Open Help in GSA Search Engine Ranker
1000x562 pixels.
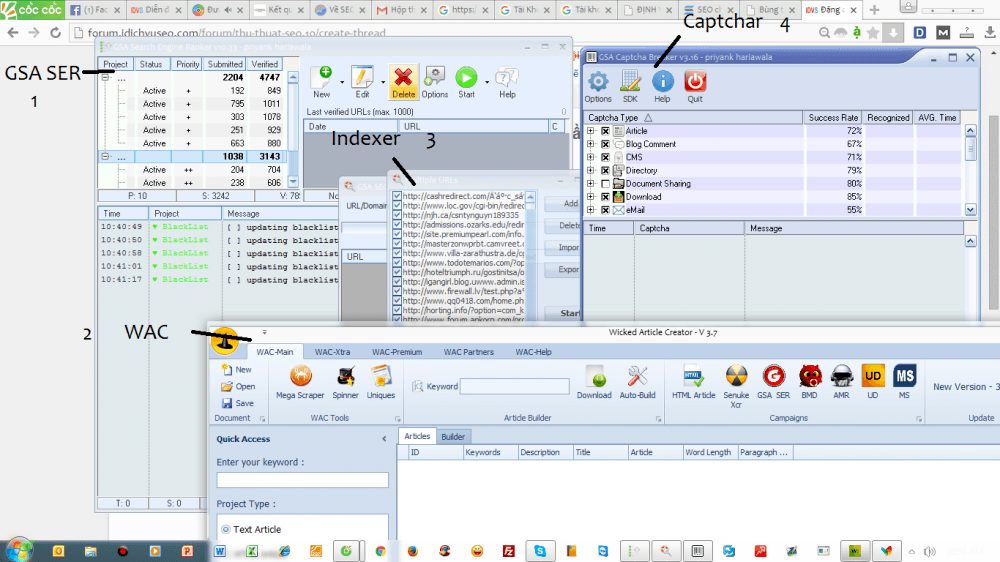click(507, 78)
